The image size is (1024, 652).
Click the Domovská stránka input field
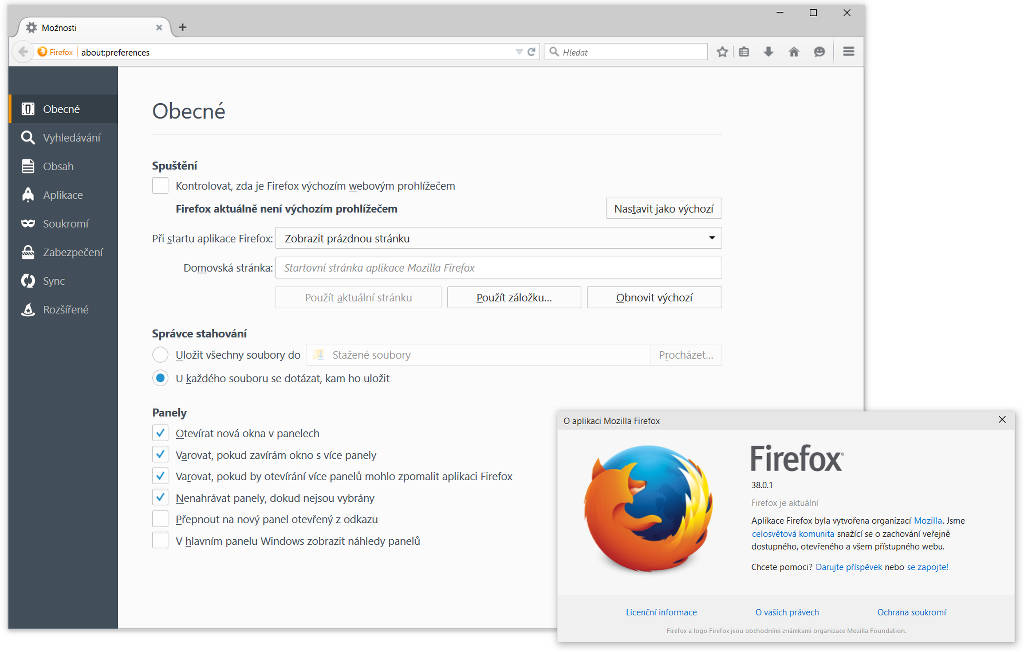(x=498, y=268)
